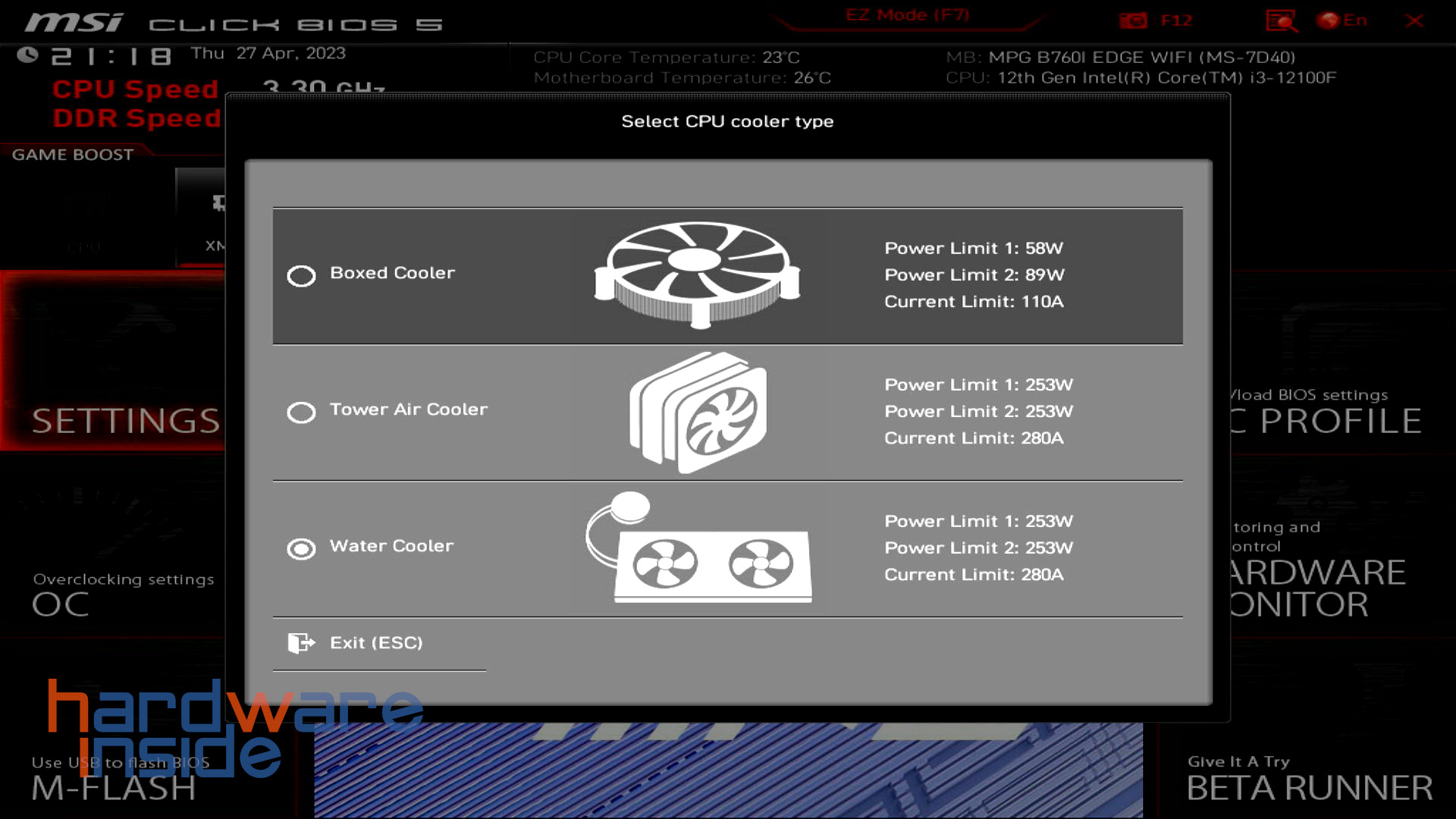Select the Tower Air Cooler radio button
The height and width of the screenshot is (819, 1456).
301,413
